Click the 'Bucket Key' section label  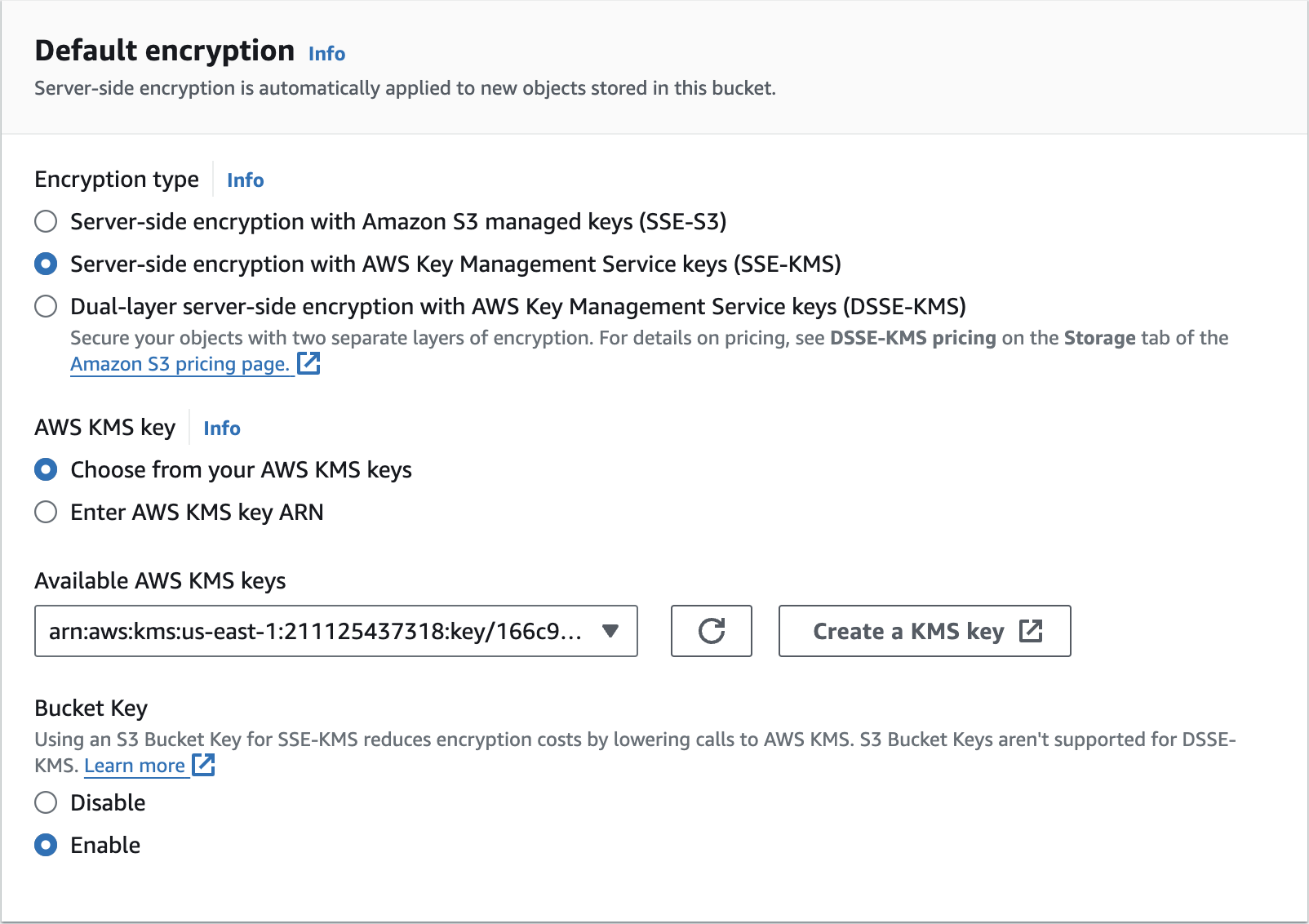point(91,709)
